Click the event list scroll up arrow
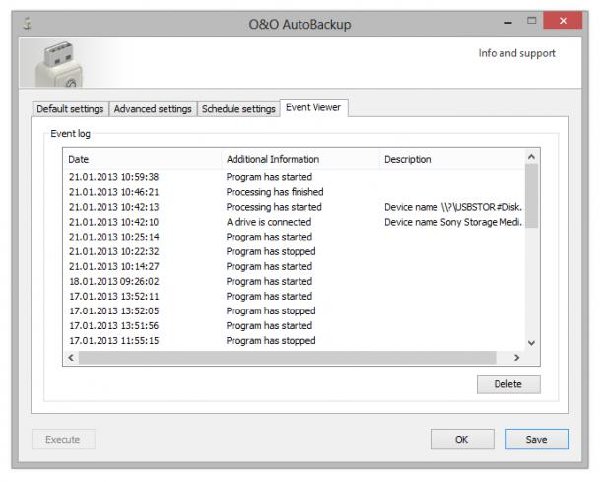This screenshot has width=600, height=482. pyautogui.click(x=531, y=156)
